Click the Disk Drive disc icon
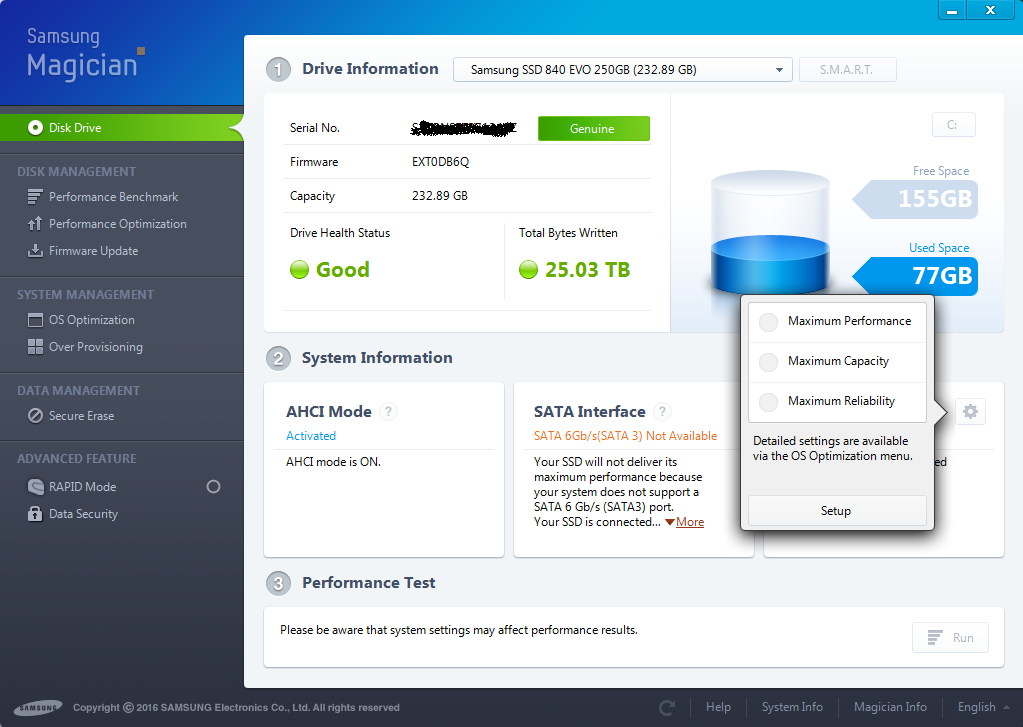Image resolution: width=1023 pixels, height=727 pixels. (x=35, y=128)
